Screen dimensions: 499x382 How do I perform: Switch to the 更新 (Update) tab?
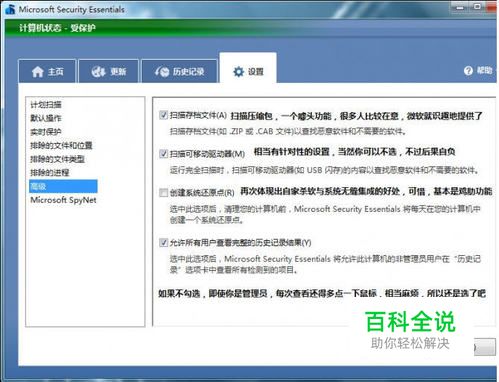click(x=109, y=71)
